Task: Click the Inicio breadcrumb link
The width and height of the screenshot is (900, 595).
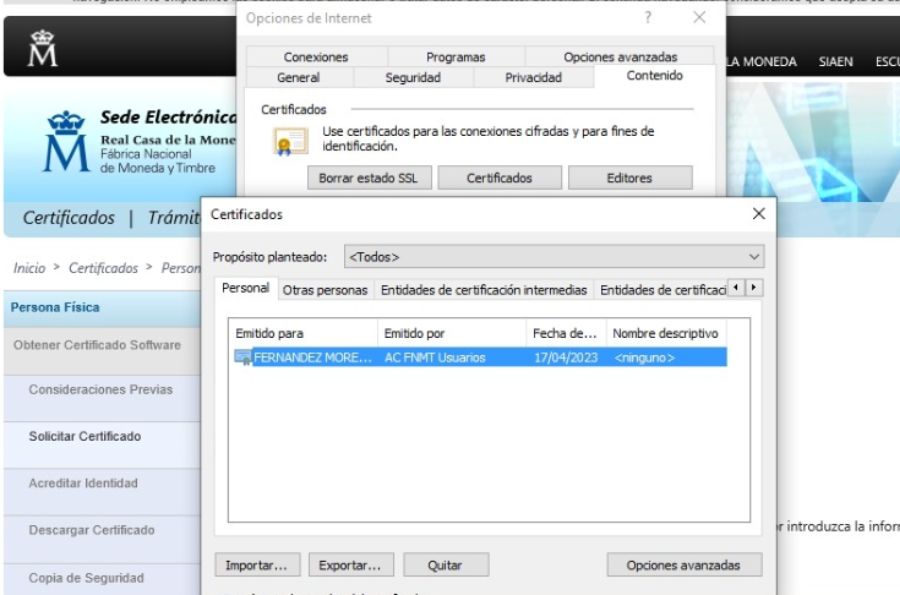Action: tap(29, 268)
